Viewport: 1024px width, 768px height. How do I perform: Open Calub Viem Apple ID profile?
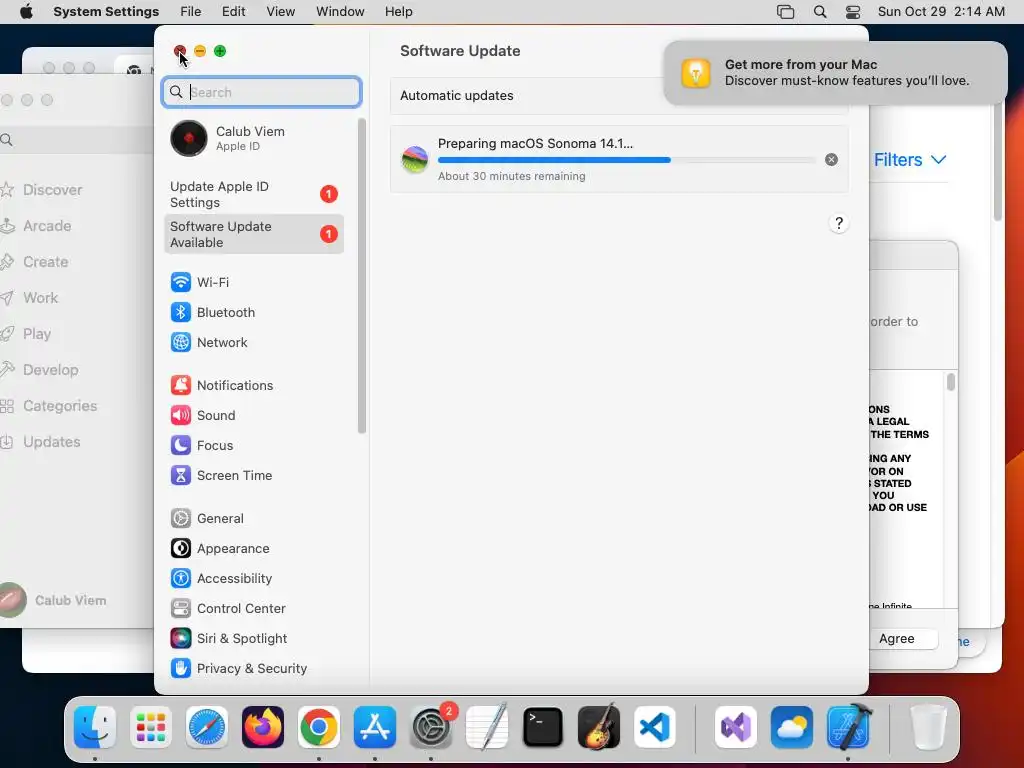point(255,138)
